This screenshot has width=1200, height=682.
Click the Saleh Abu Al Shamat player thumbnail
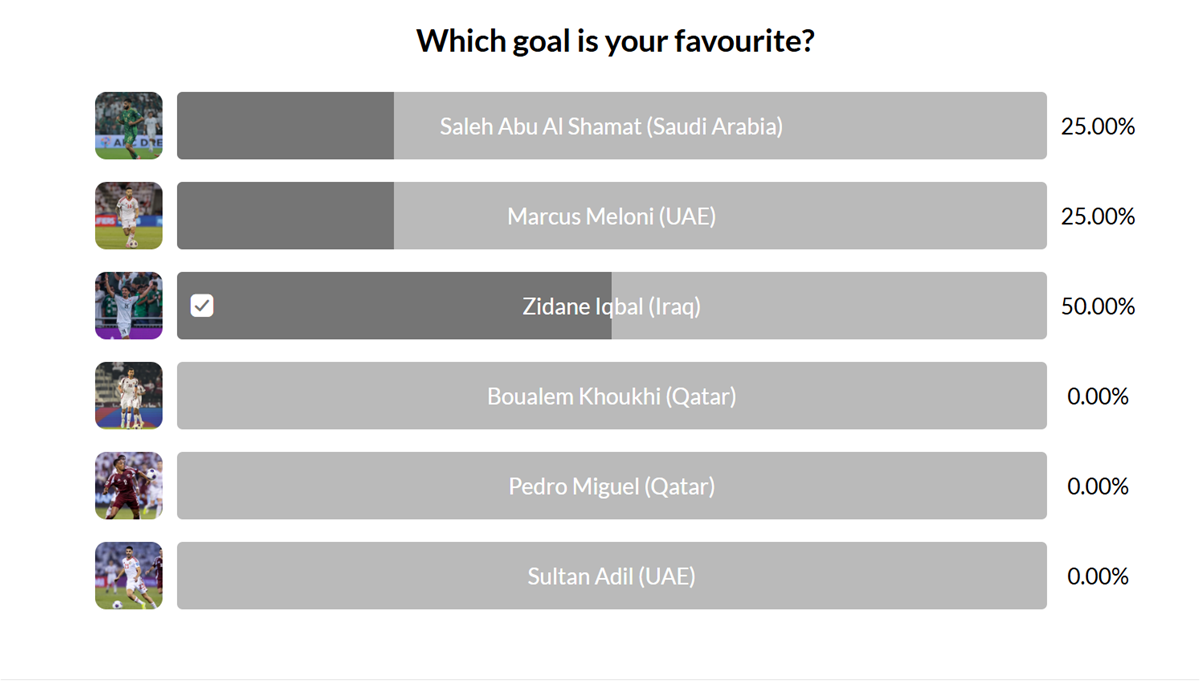click(x=129, y=126)
